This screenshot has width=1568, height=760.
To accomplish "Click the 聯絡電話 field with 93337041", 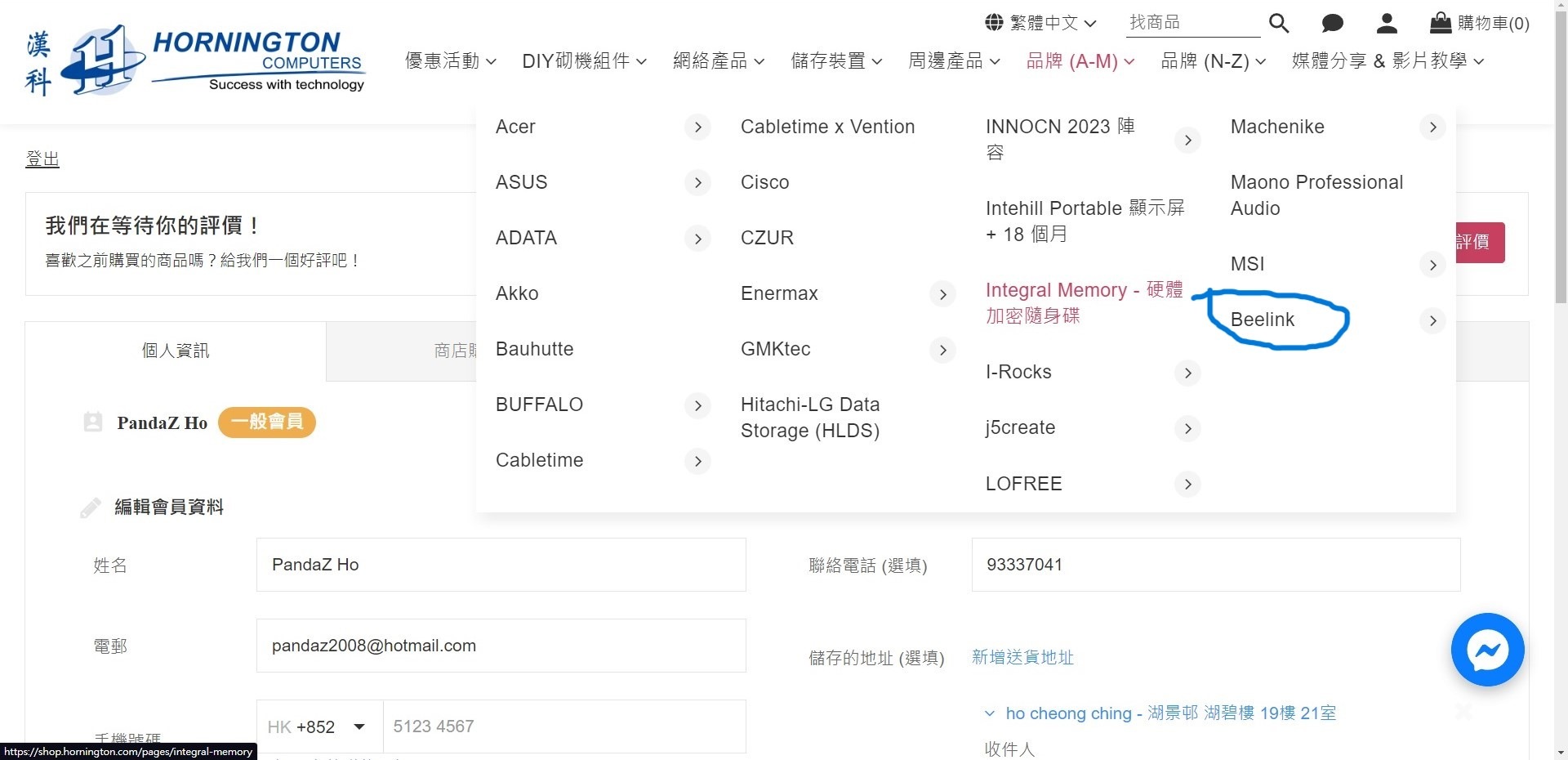I will [x=1215, y=565].
